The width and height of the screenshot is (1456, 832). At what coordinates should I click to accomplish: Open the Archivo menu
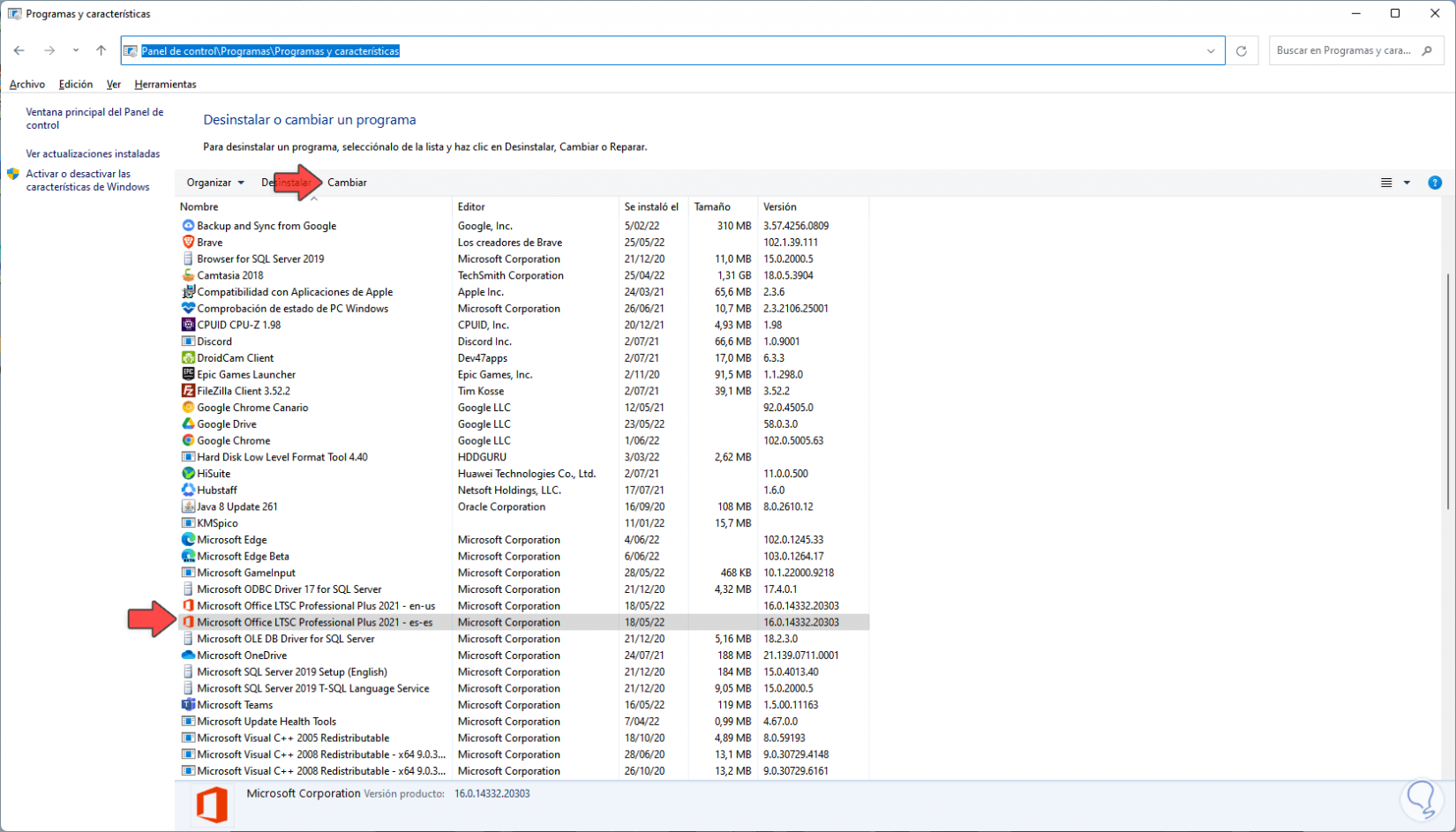(27, 85)
